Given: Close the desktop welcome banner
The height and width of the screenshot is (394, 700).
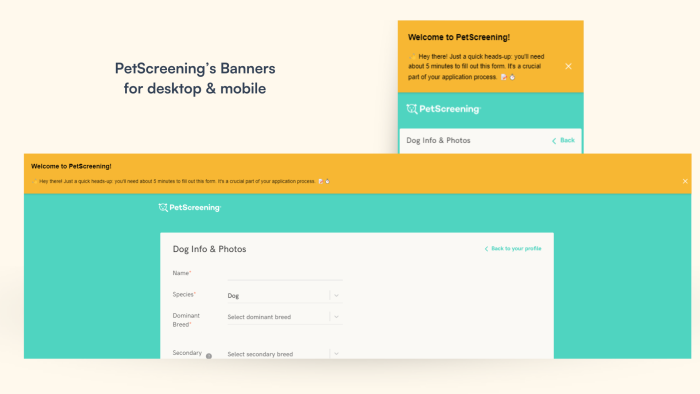Looking at the screenshot, I should click(685, 181).
